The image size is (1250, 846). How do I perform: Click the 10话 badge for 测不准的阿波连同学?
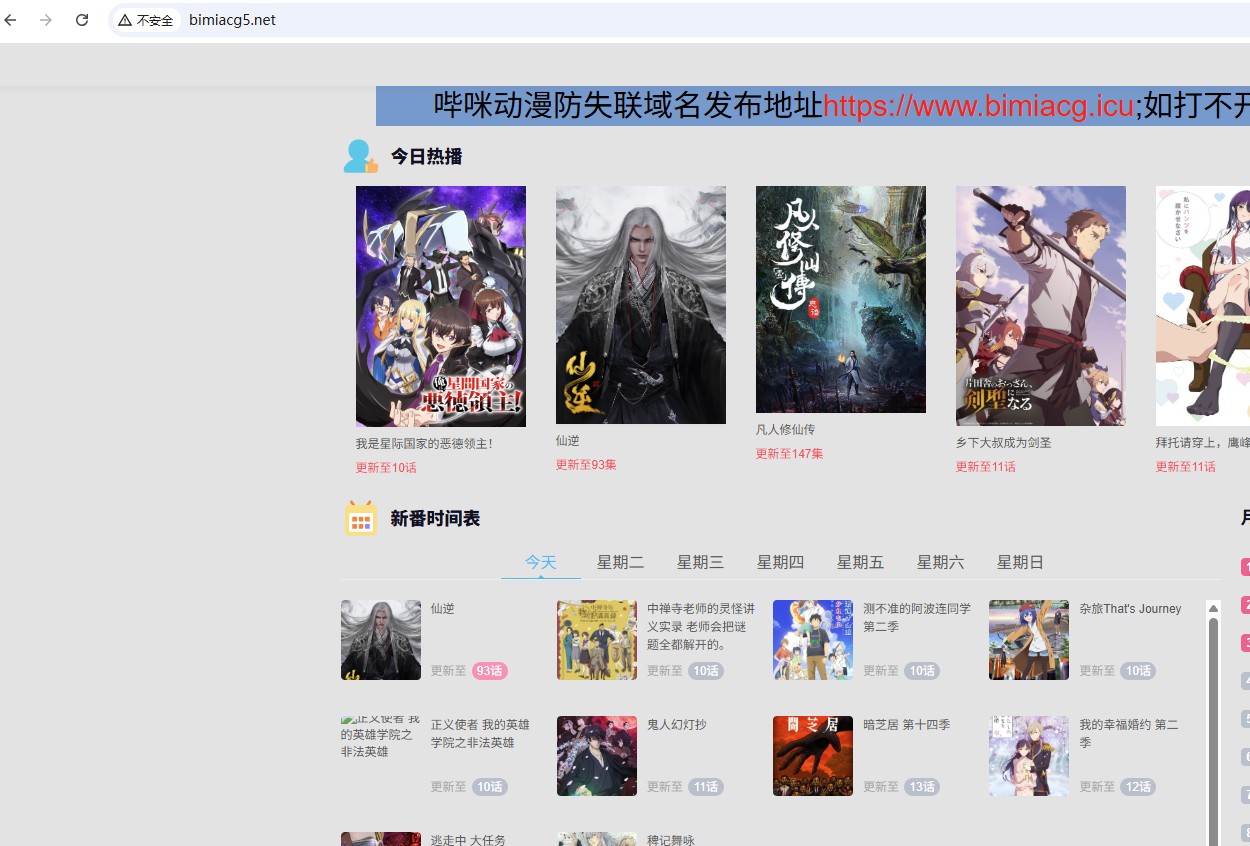[x=922, y=671]
